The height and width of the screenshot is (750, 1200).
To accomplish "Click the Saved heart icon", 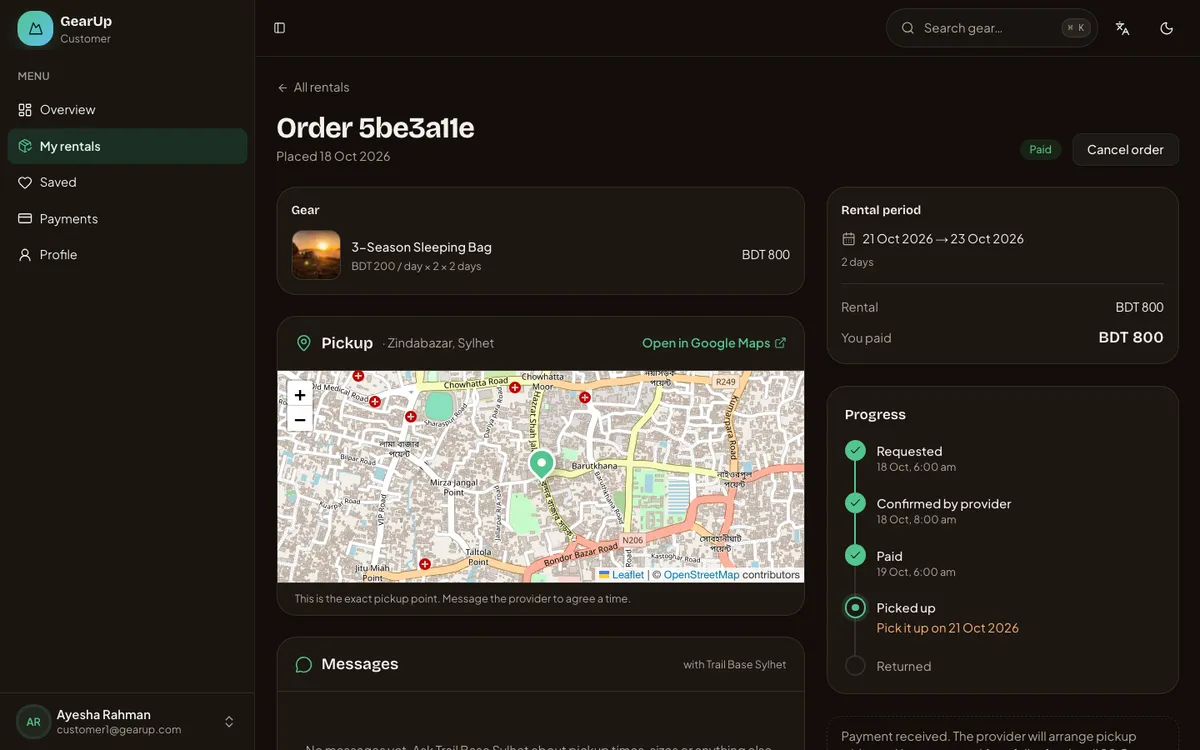I will (x=25, y=182).
